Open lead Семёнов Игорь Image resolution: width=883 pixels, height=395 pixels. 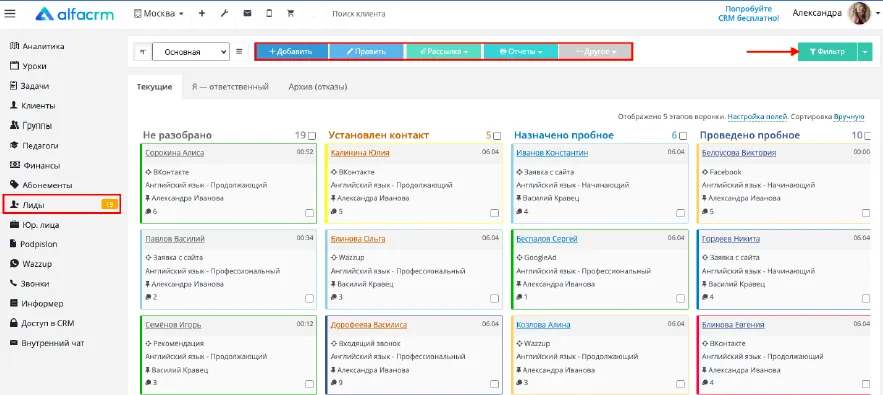point(173,325)
